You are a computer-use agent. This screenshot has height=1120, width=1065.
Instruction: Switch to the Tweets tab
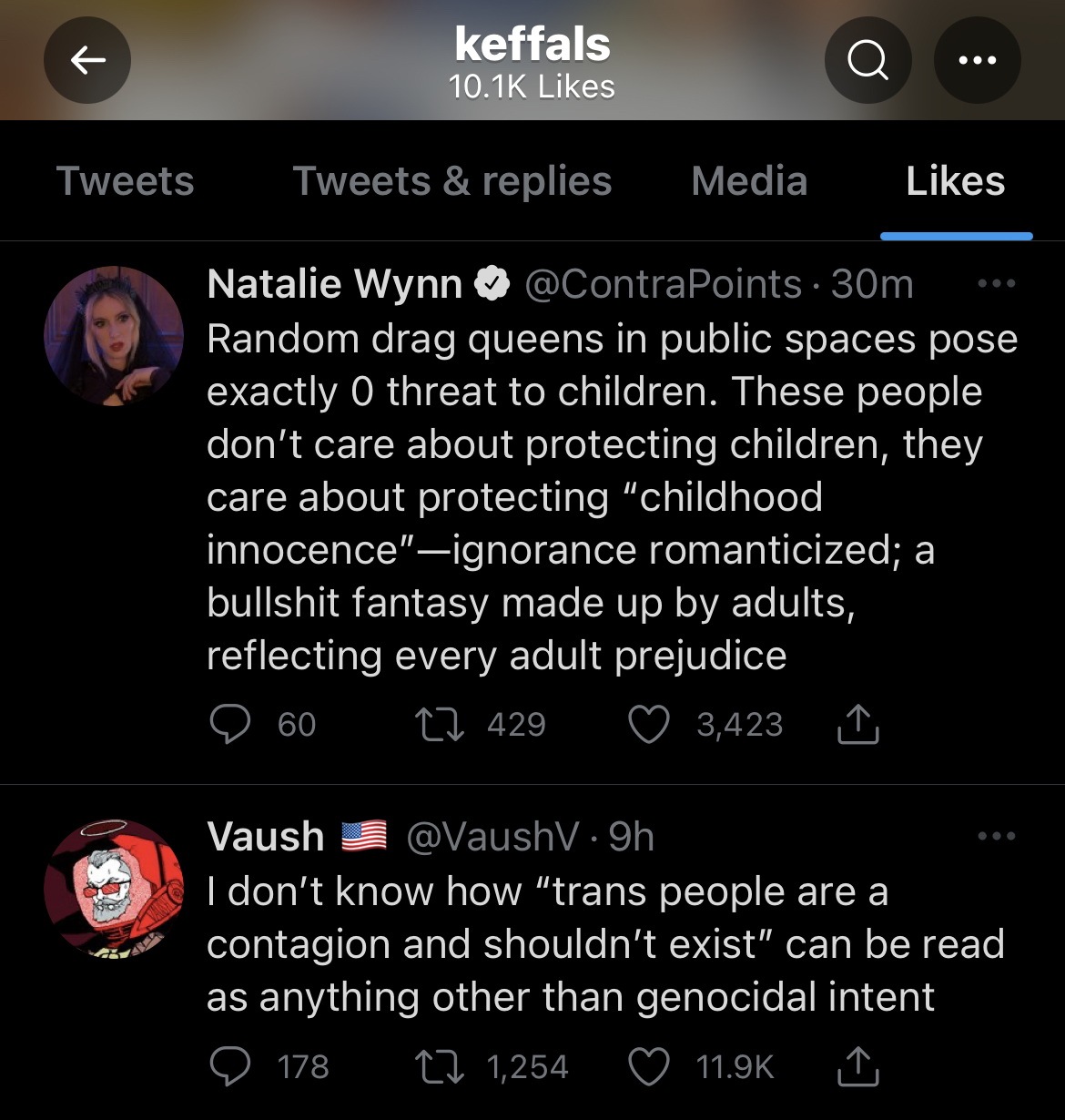click(x=126, y=180)
